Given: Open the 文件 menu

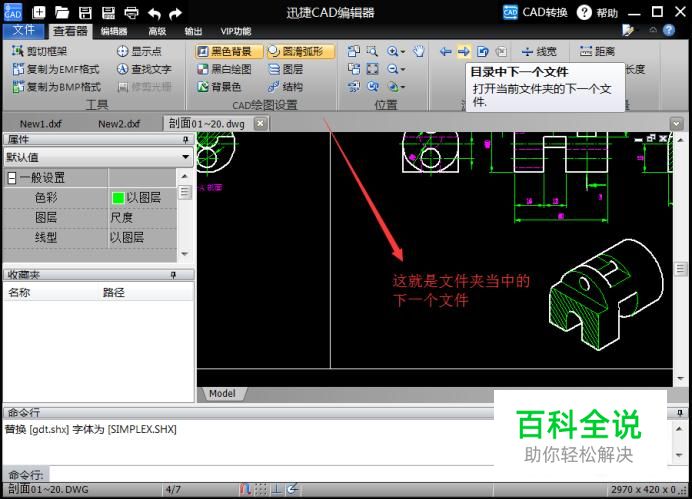Looking at the screenshot, I should (23, 30).
